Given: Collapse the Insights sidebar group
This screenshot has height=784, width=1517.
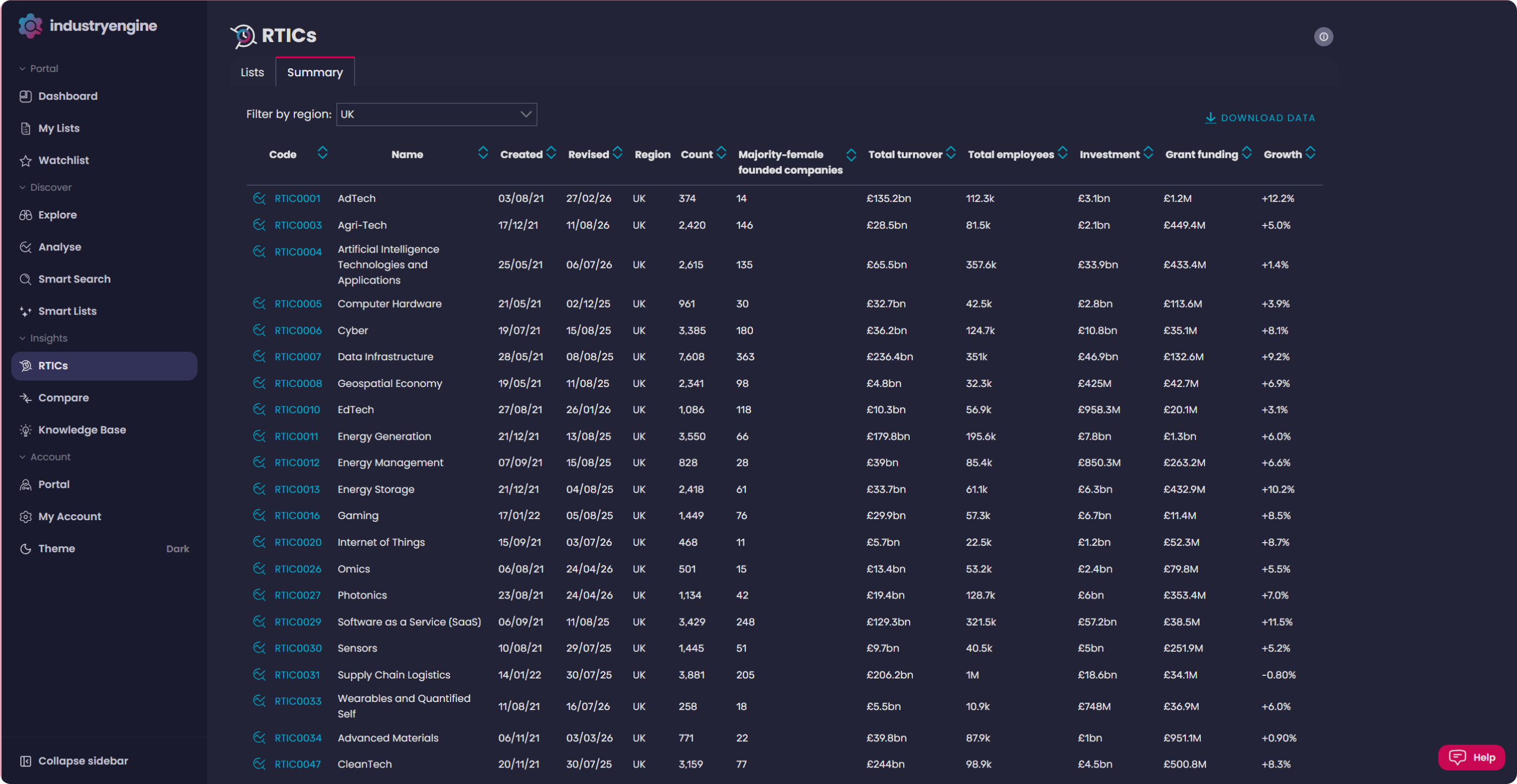Looking at the screenshot, I should pyautogui.click(x=44, y=338).
